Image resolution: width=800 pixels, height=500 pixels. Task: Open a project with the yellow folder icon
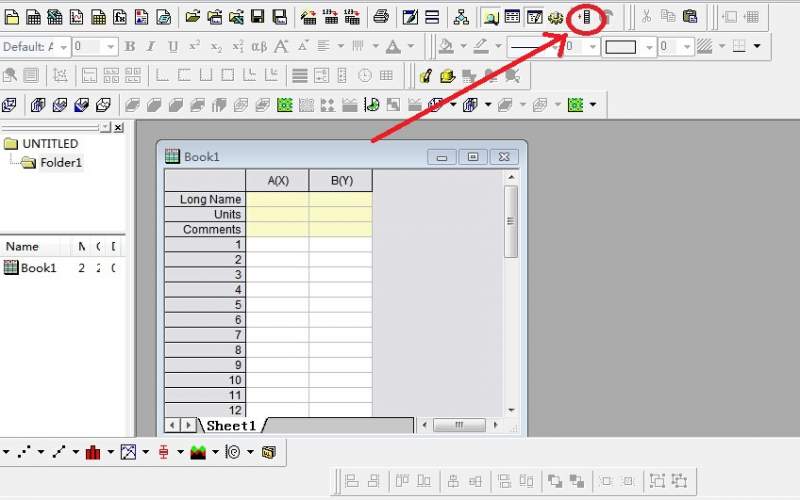click(192, 17)
